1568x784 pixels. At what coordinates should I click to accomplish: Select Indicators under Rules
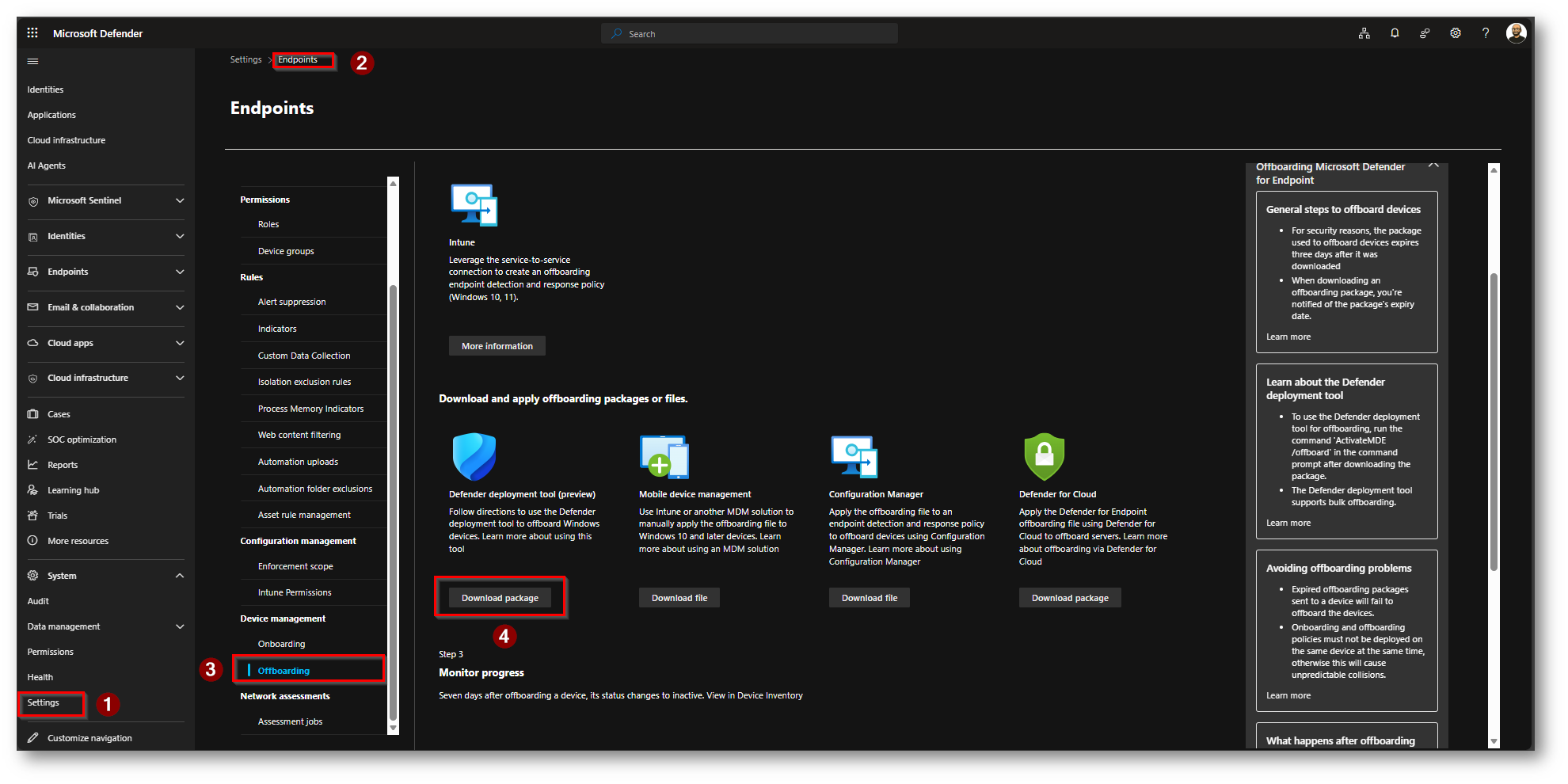277,329
